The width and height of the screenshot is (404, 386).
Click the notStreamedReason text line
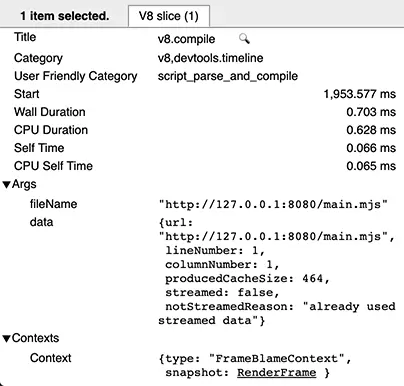point(280,306)
